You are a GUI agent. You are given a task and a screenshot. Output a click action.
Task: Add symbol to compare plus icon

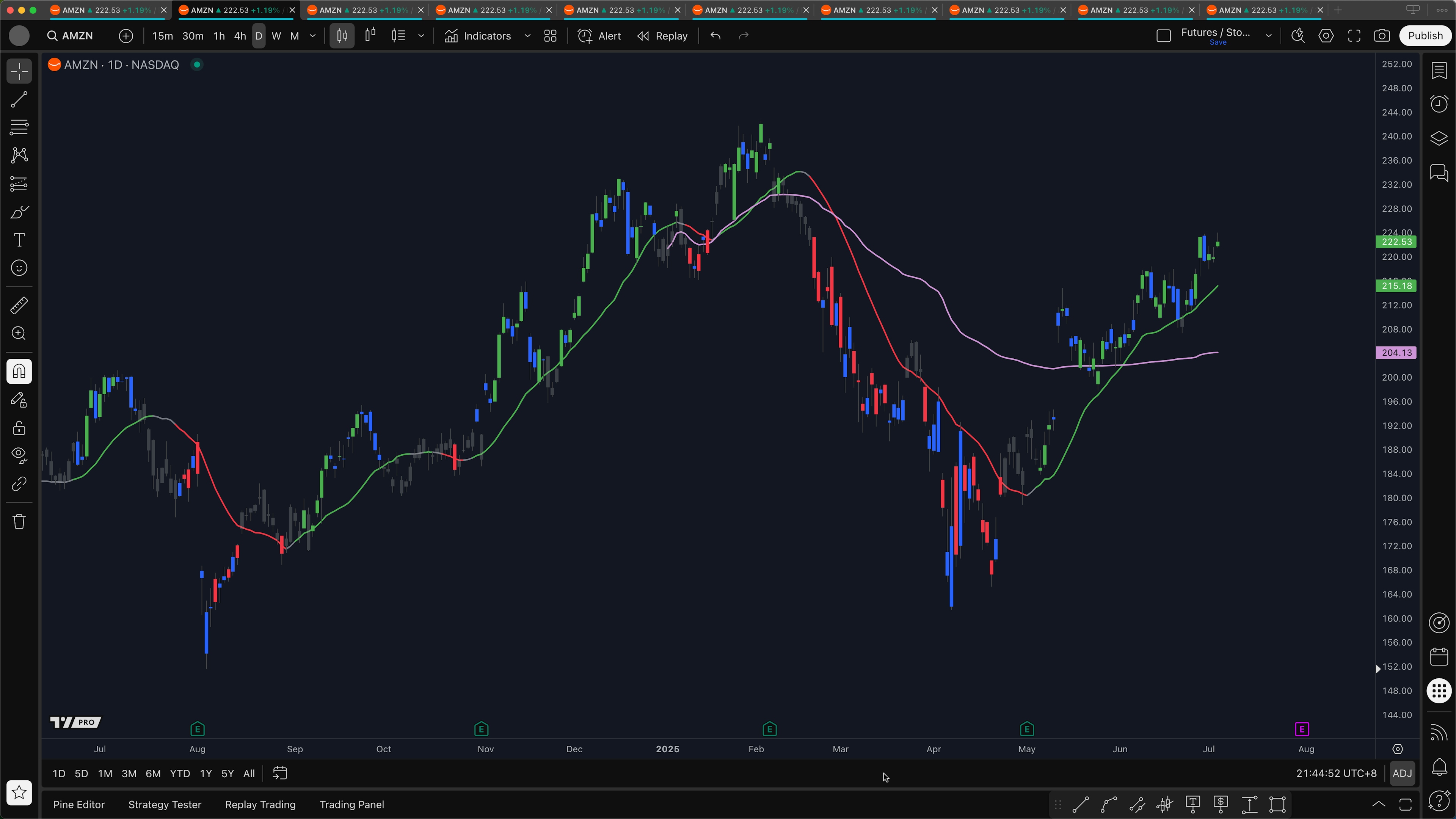point(126,36)
